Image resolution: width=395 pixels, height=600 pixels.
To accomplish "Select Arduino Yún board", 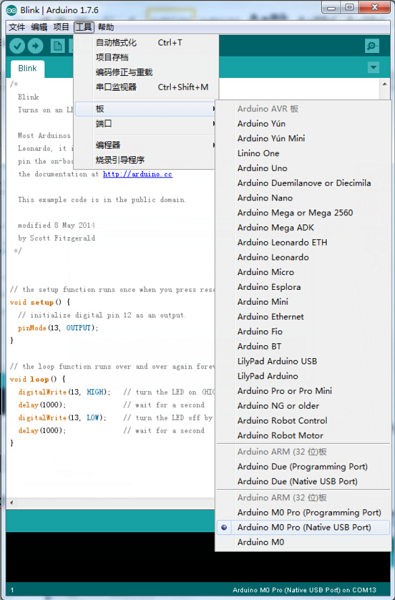I will [303, 124].
